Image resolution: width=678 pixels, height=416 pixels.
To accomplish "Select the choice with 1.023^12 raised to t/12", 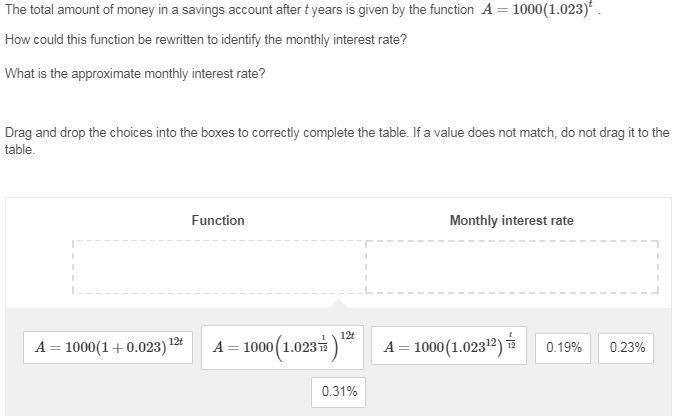I will click(x=452, y=347).
